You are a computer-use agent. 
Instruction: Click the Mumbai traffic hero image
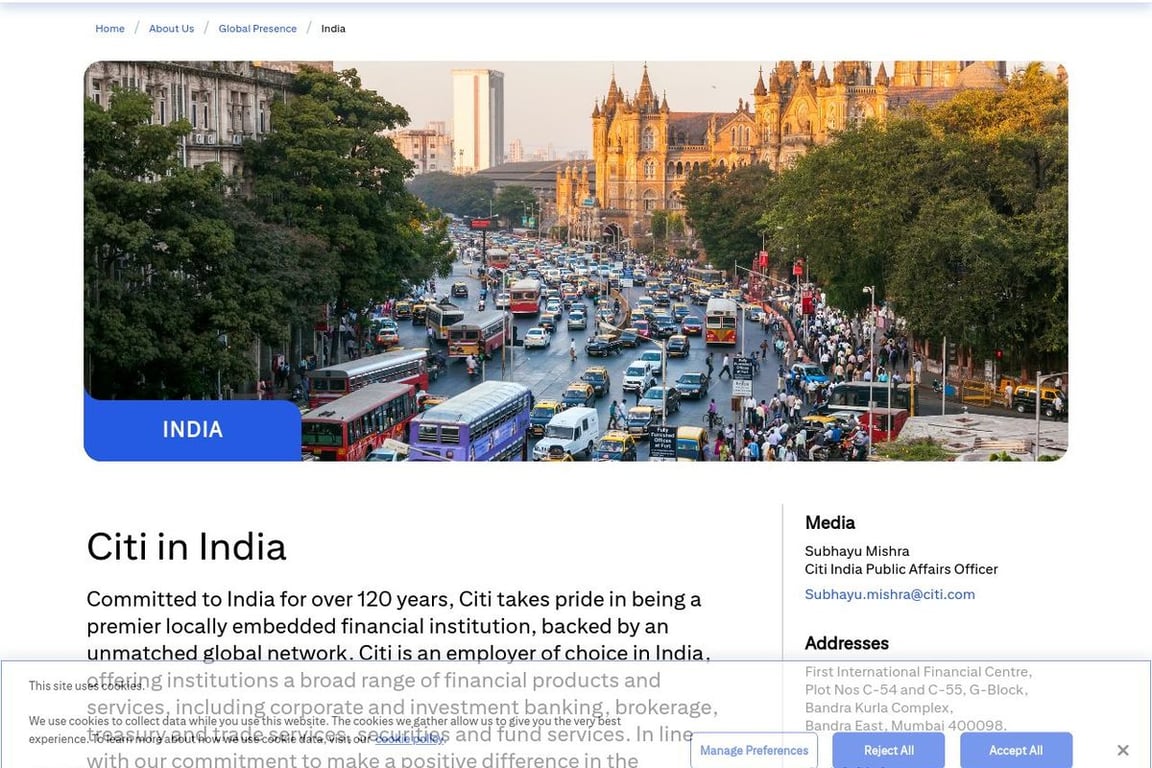[x=575, y=261]
